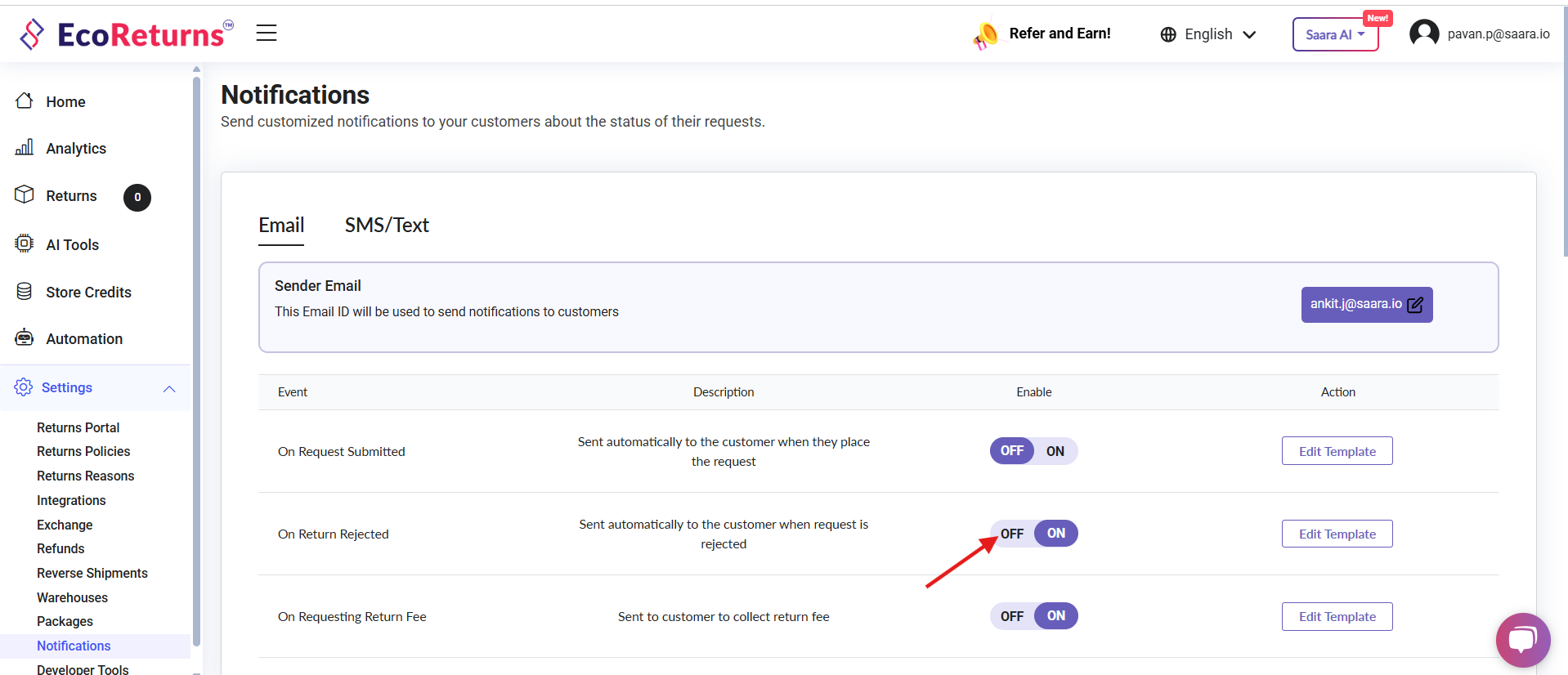Edit template for On Return Rejected
The width and height of the screenshot is (1568, 675).
click(x=1337, y=534)
